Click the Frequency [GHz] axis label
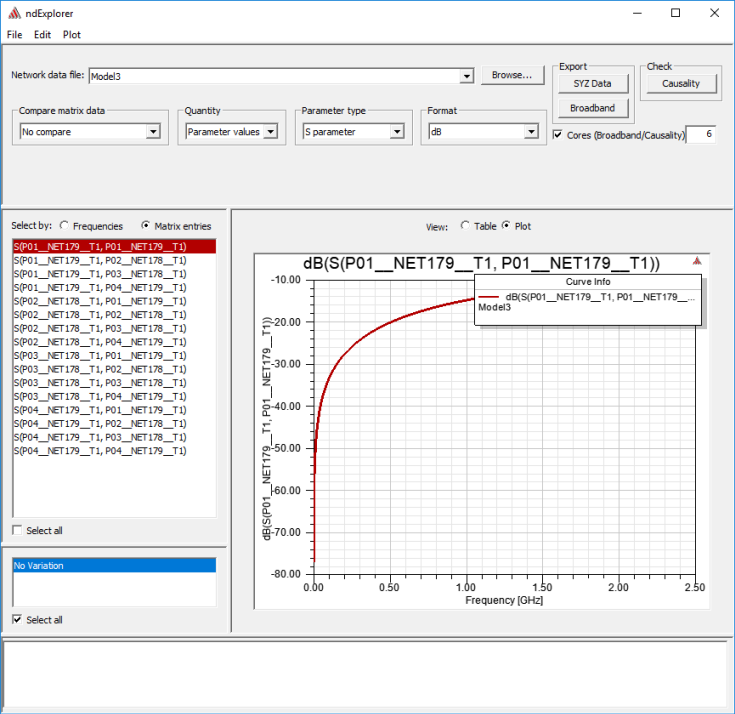 click(504, 600)
